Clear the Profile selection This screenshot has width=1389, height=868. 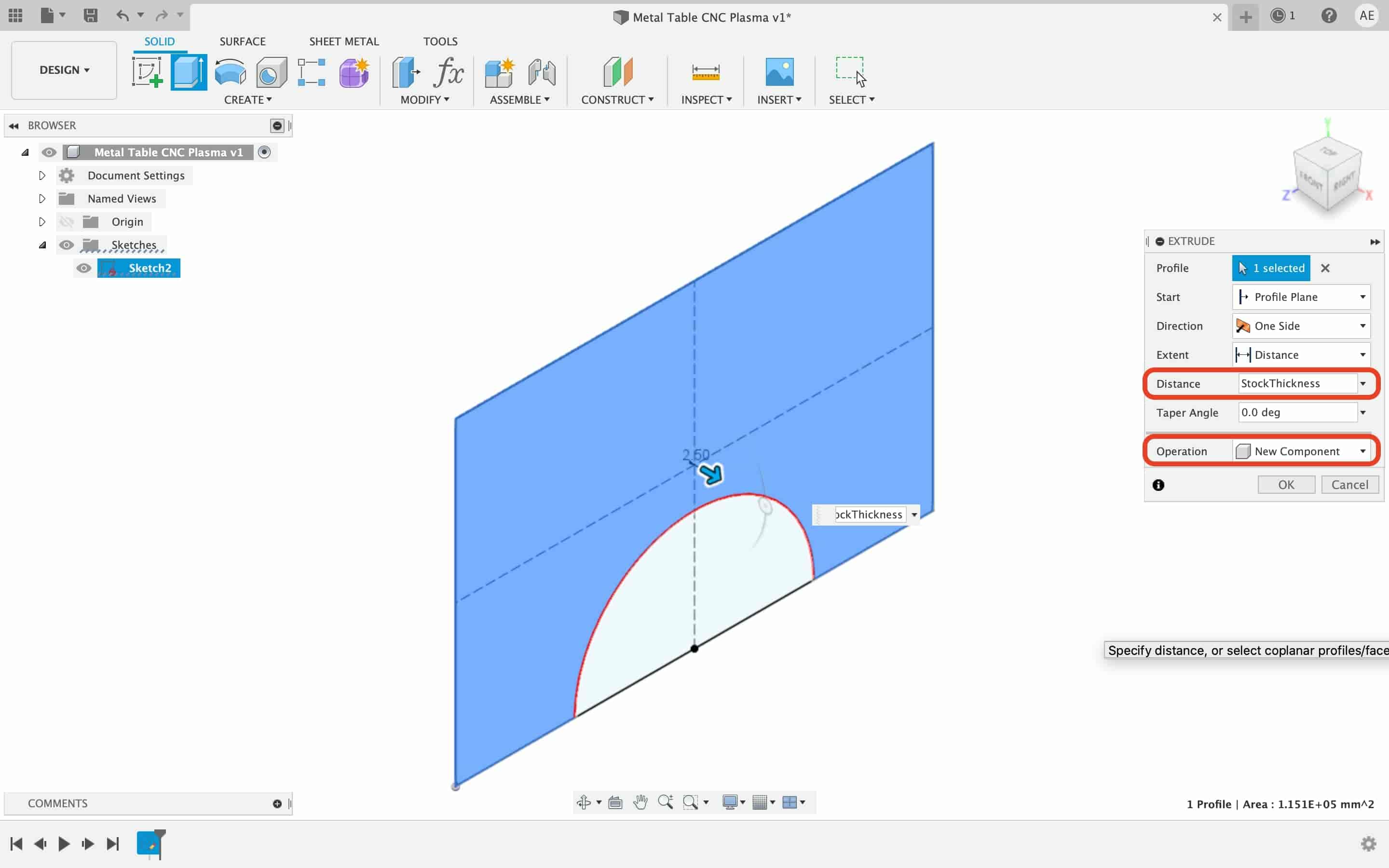(x=1325, y=268)
